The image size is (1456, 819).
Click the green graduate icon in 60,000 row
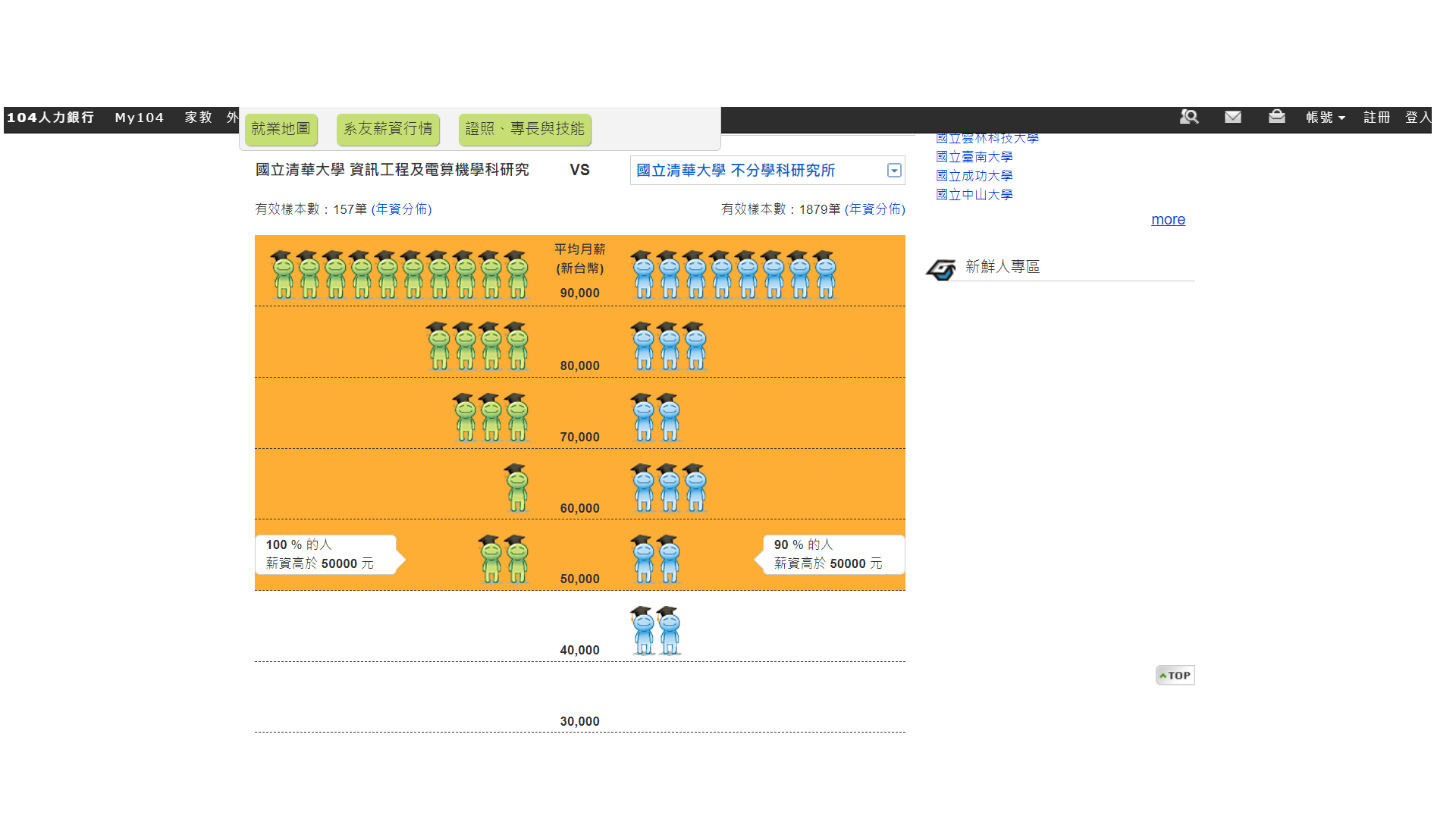coord(517,488)
